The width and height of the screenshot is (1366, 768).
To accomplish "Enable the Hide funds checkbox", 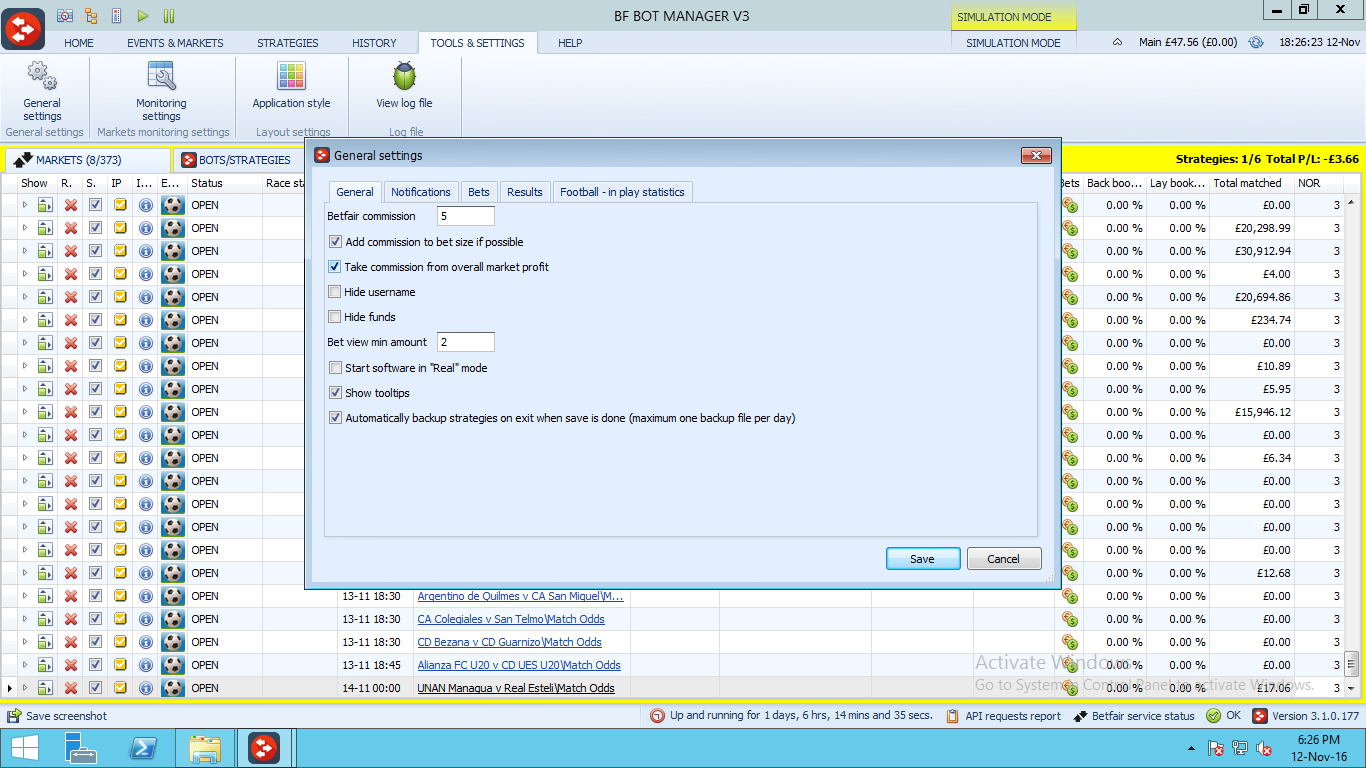I will click(x=336, y=317).
